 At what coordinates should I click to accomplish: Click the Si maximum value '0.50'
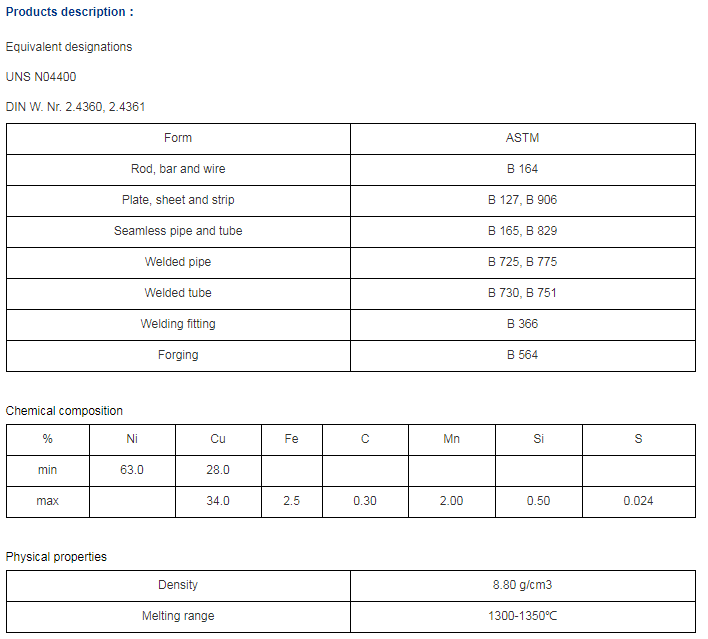coord(539,501)
